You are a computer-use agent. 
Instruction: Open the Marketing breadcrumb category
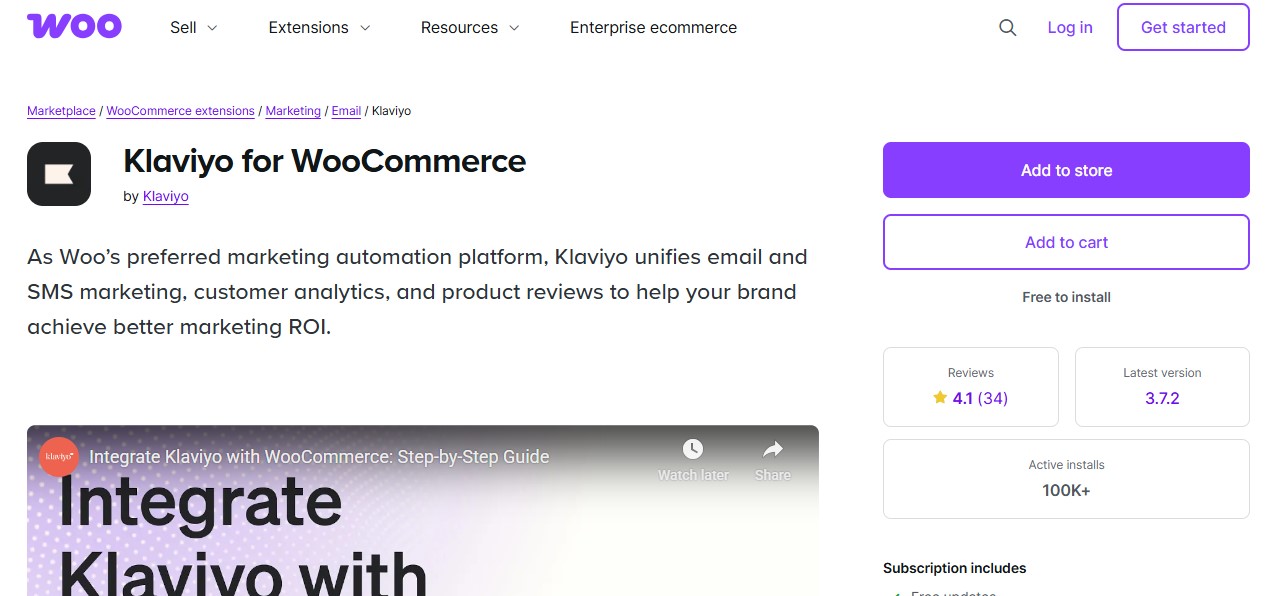[x=292, y=110]
